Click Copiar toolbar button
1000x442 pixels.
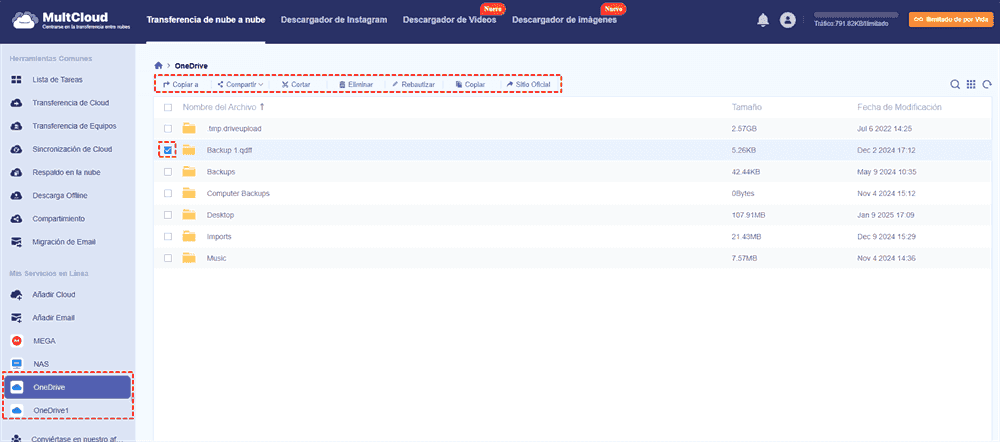click(x=470, y=84)
